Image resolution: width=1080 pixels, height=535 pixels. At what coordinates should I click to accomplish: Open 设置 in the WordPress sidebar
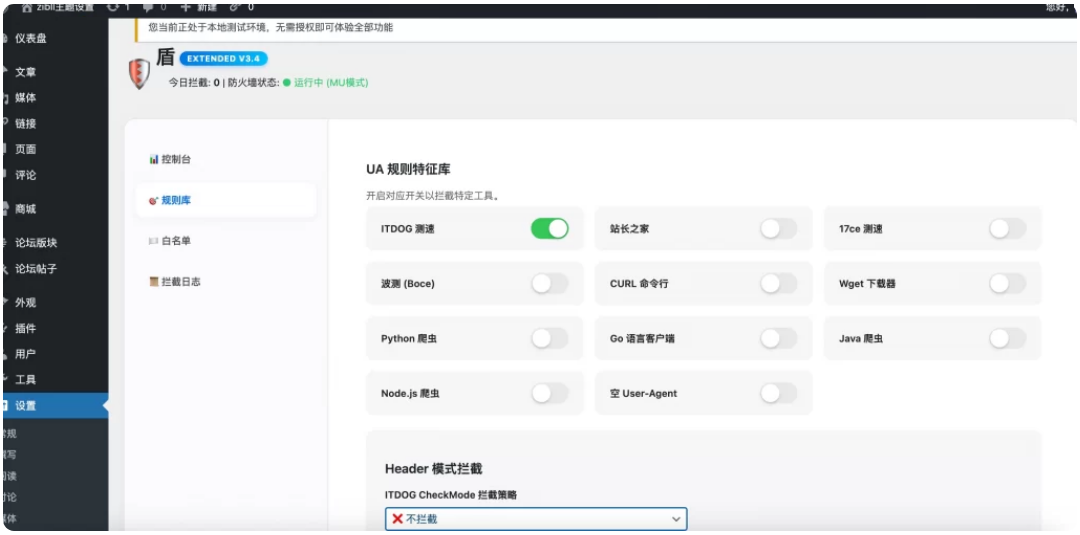tap(25, 405)
